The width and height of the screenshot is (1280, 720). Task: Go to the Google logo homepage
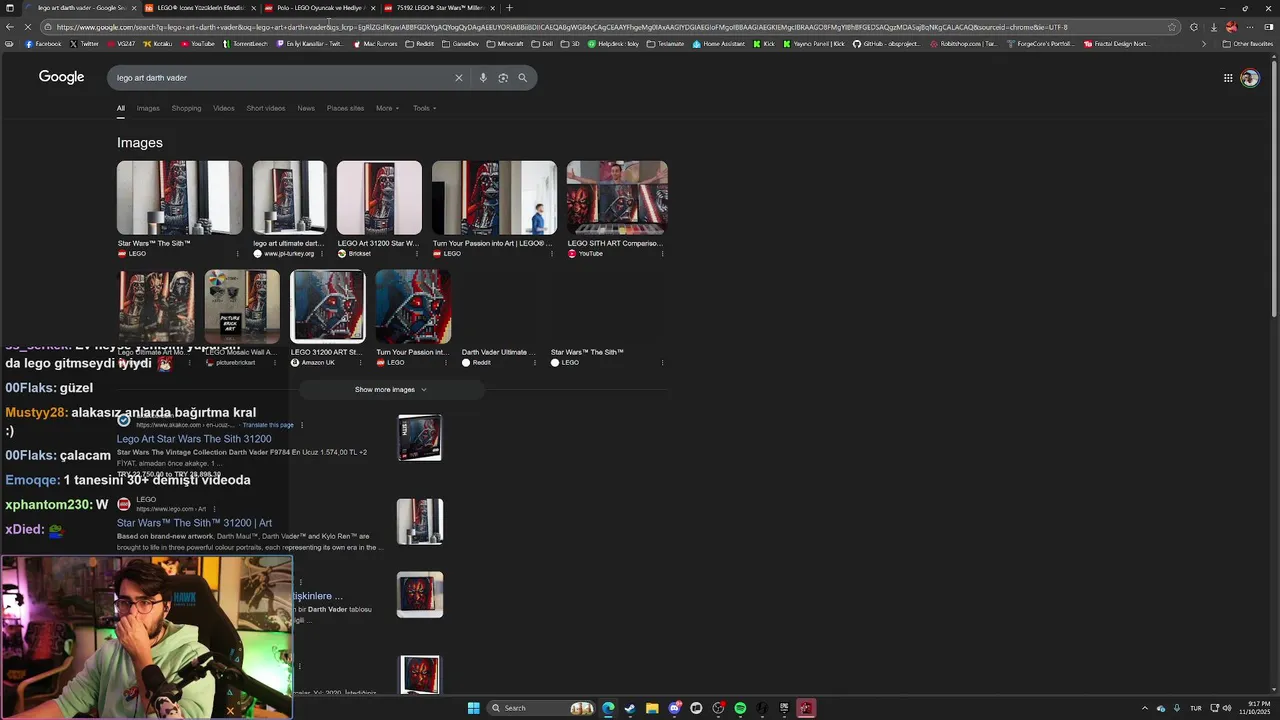pos(61,77)
